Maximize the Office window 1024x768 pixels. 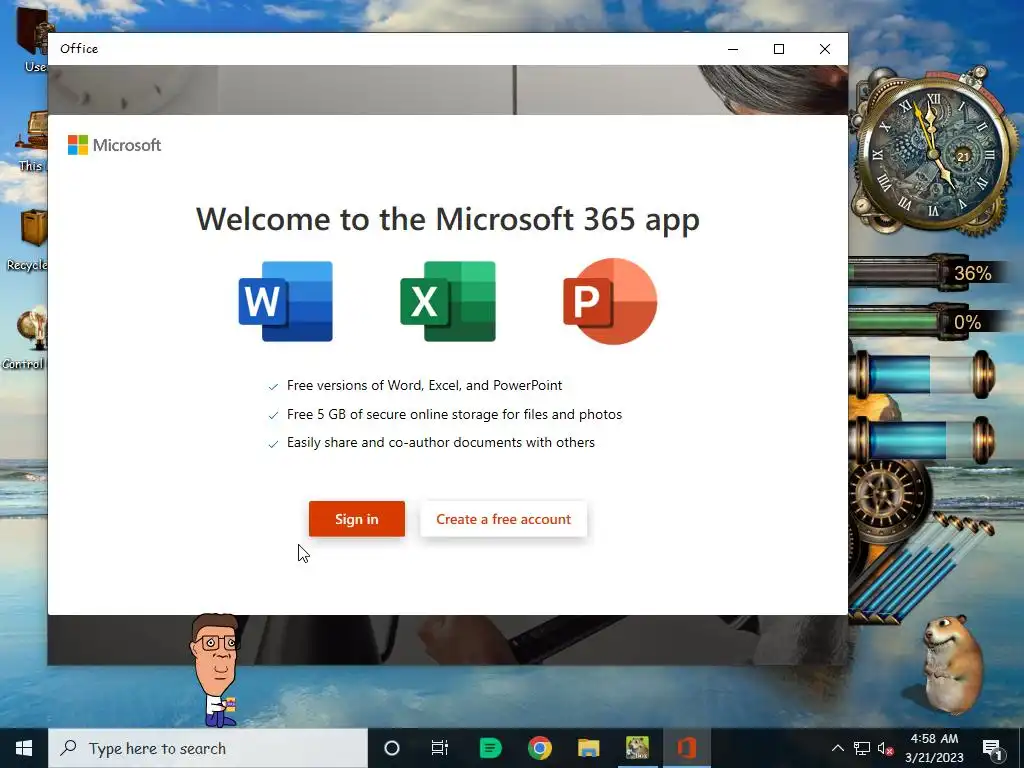[778, 49]
